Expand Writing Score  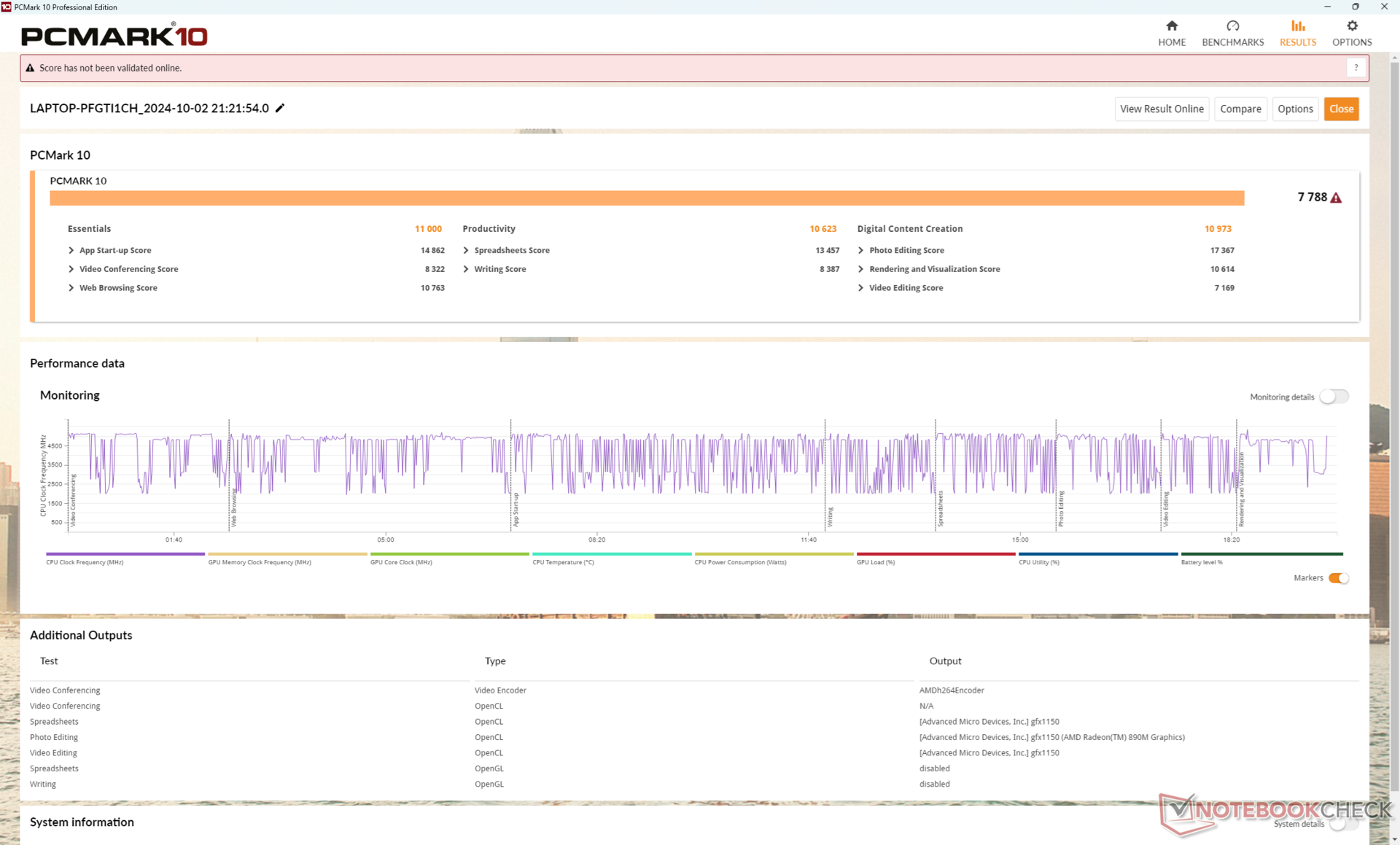pos(466,269)
